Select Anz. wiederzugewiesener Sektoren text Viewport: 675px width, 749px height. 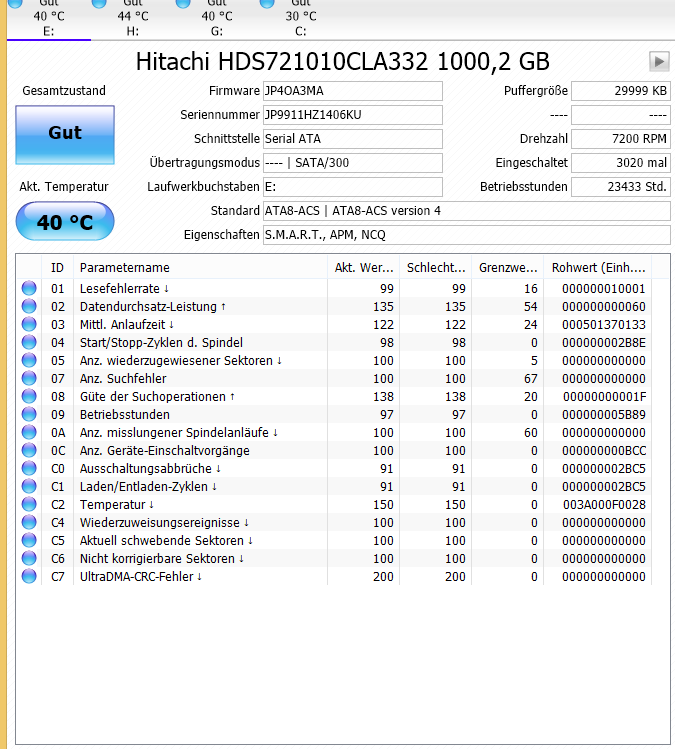(x=181, y=361)
